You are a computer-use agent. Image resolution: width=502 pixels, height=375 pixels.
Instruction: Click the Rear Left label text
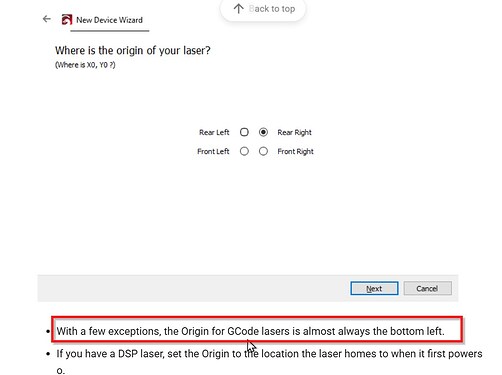pos(214,132)
